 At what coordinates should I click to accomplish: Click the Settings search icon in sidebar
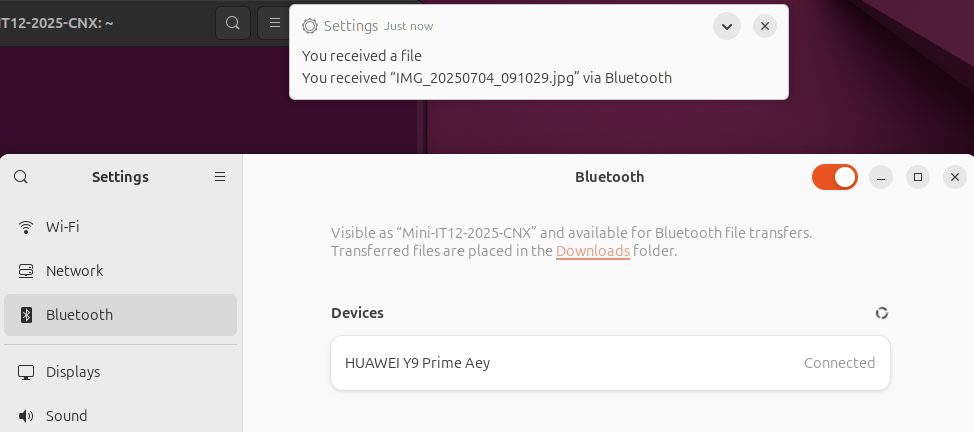[20, 177]
